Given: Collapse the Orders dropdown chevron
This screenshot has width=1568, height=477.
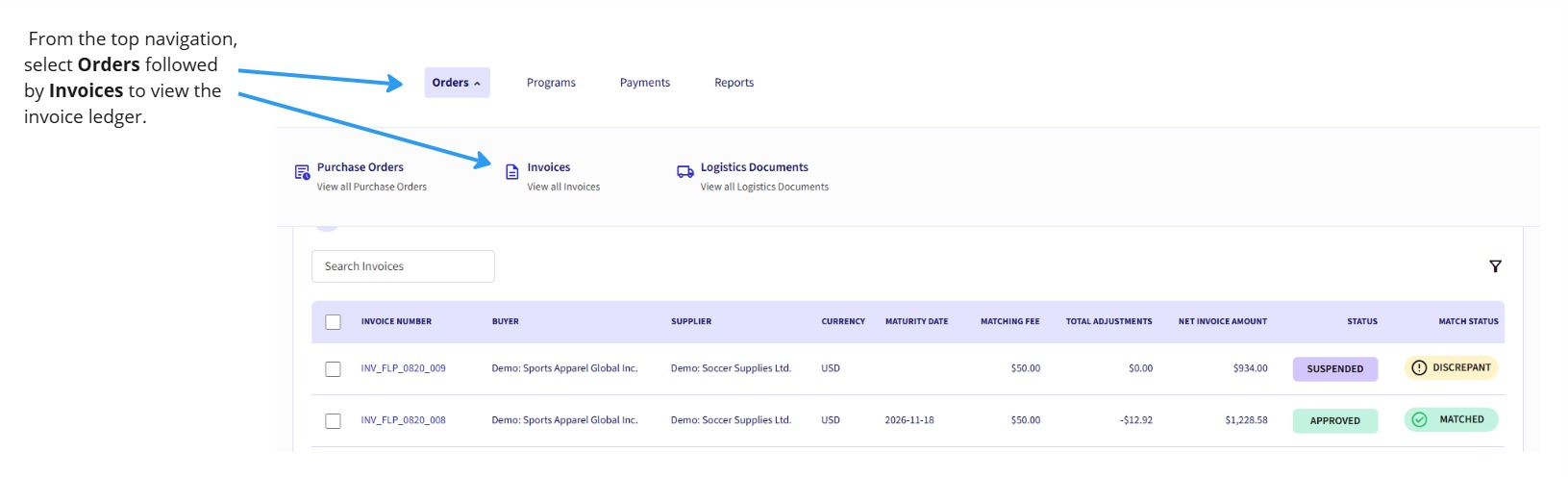Looking at the screenshot, I should 478,84.
